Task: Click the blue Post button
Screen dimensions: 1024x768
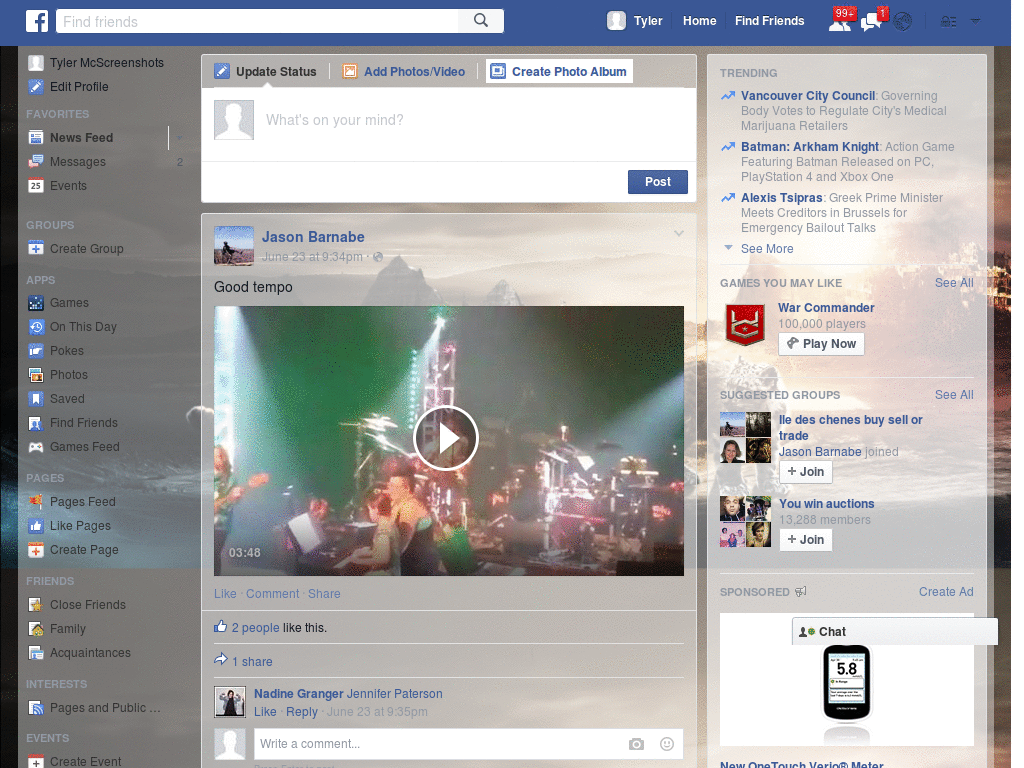Action: pyautogui.click(x=658, y=182)
